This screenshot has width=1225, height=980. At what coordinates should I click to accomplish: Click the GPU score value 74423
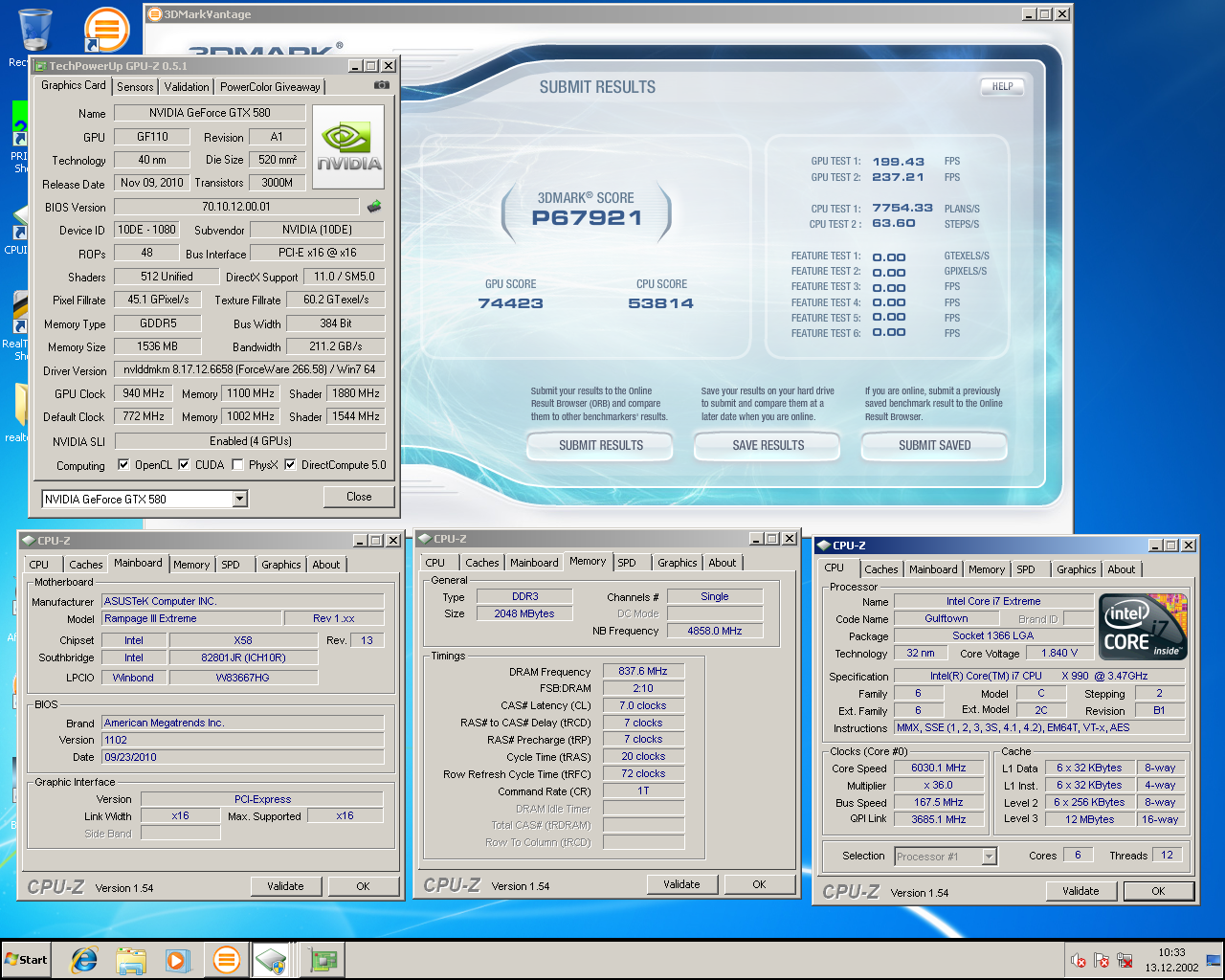point(511,303)
